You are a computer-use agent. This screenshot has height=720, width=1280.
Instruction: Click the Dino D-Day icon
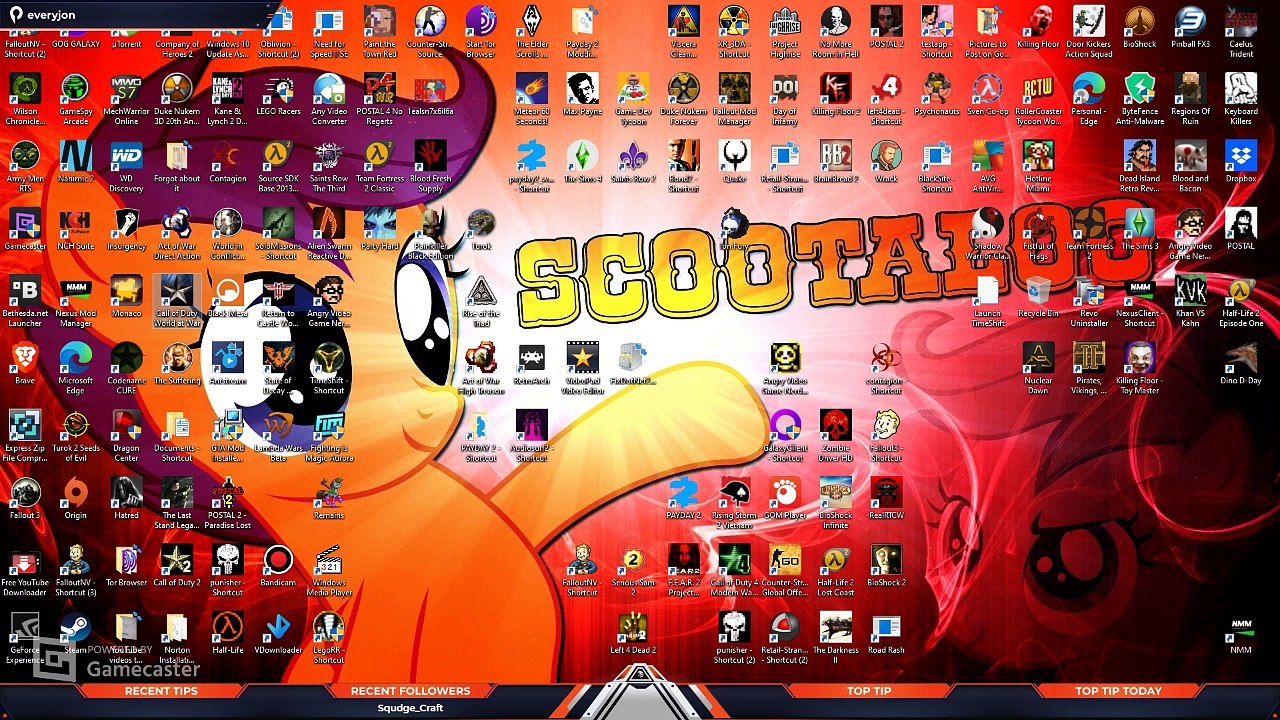coord(1241,364)
